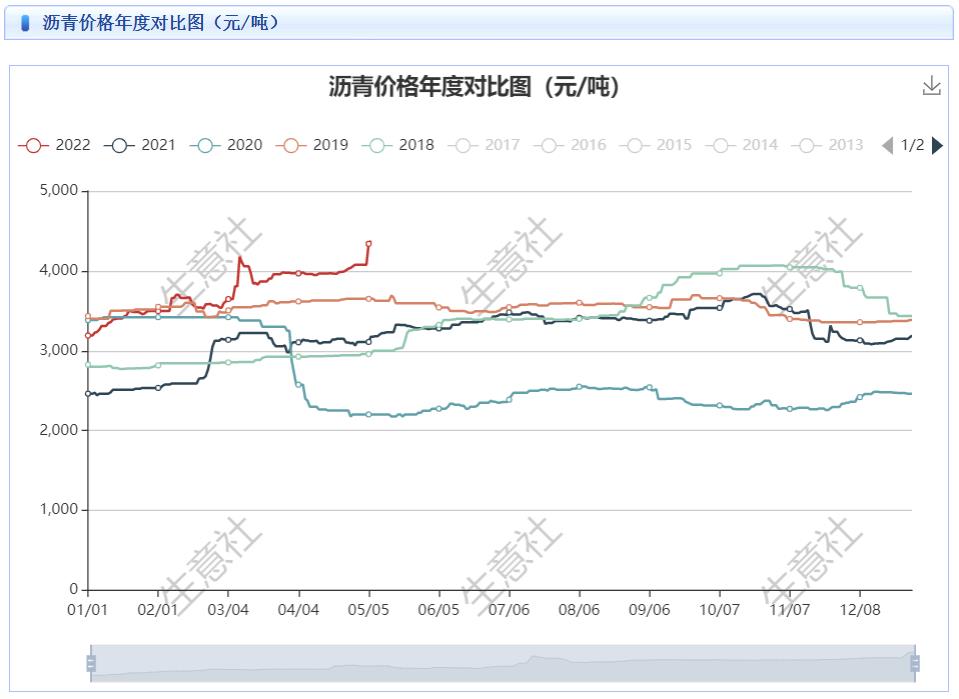Click the blue panel header icon
Image resolution: width=959 pixels, height=699 pixels.
tap(25, 23)
